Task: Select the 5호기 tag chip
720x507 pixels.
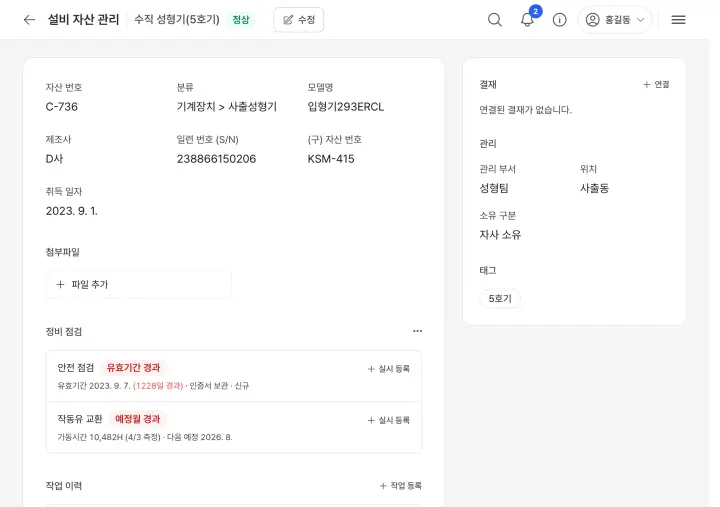Action: (x=500, y=299)
